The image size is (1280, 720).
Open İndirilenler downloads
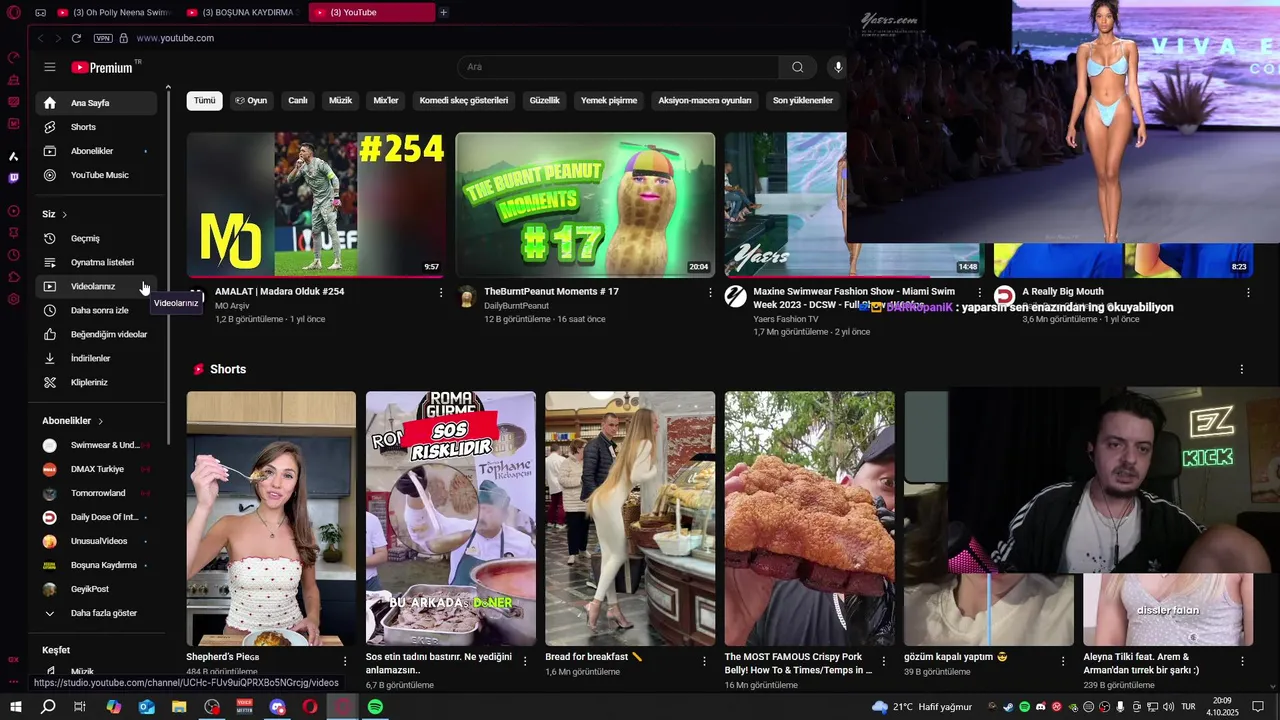96,358
